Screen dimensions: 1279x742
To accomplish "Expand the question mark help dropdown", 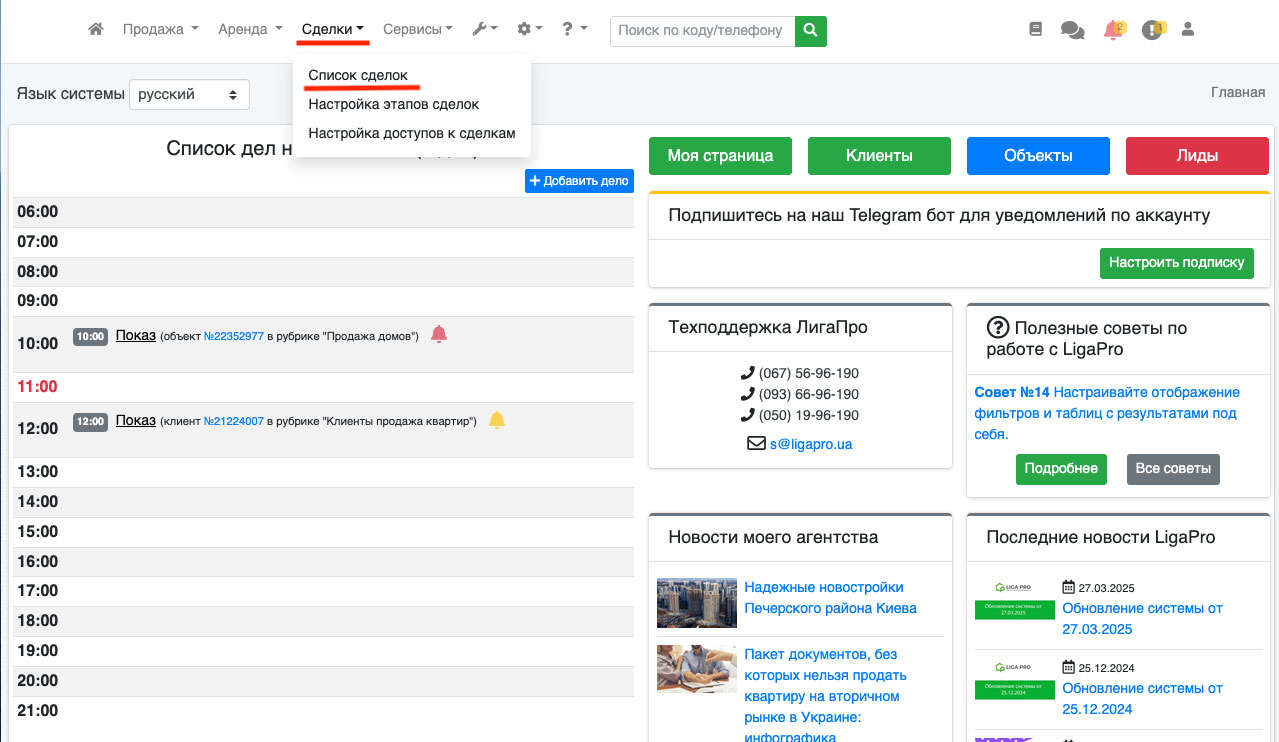I will tap(574, 30).
